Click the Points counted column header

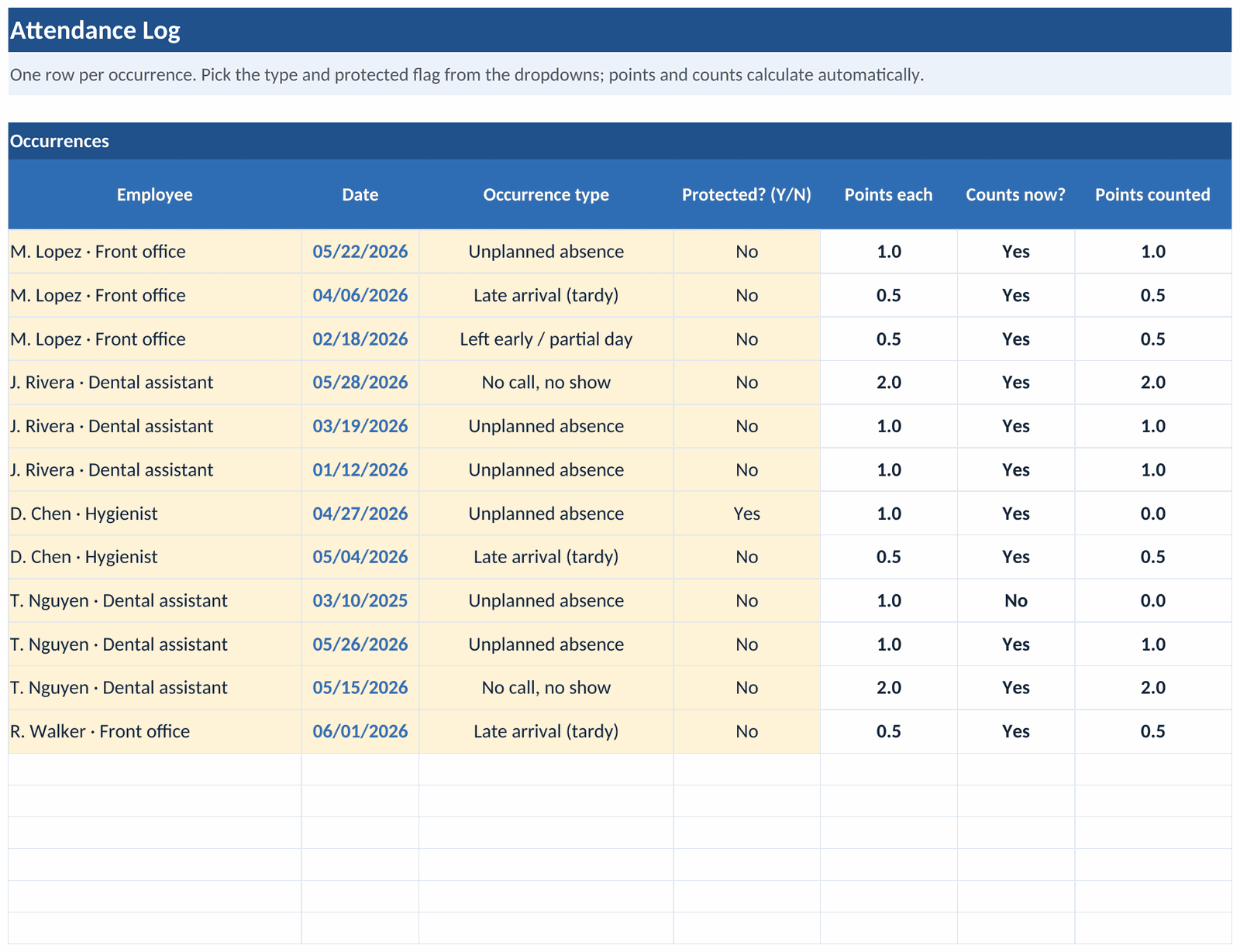coord(1153,194)
